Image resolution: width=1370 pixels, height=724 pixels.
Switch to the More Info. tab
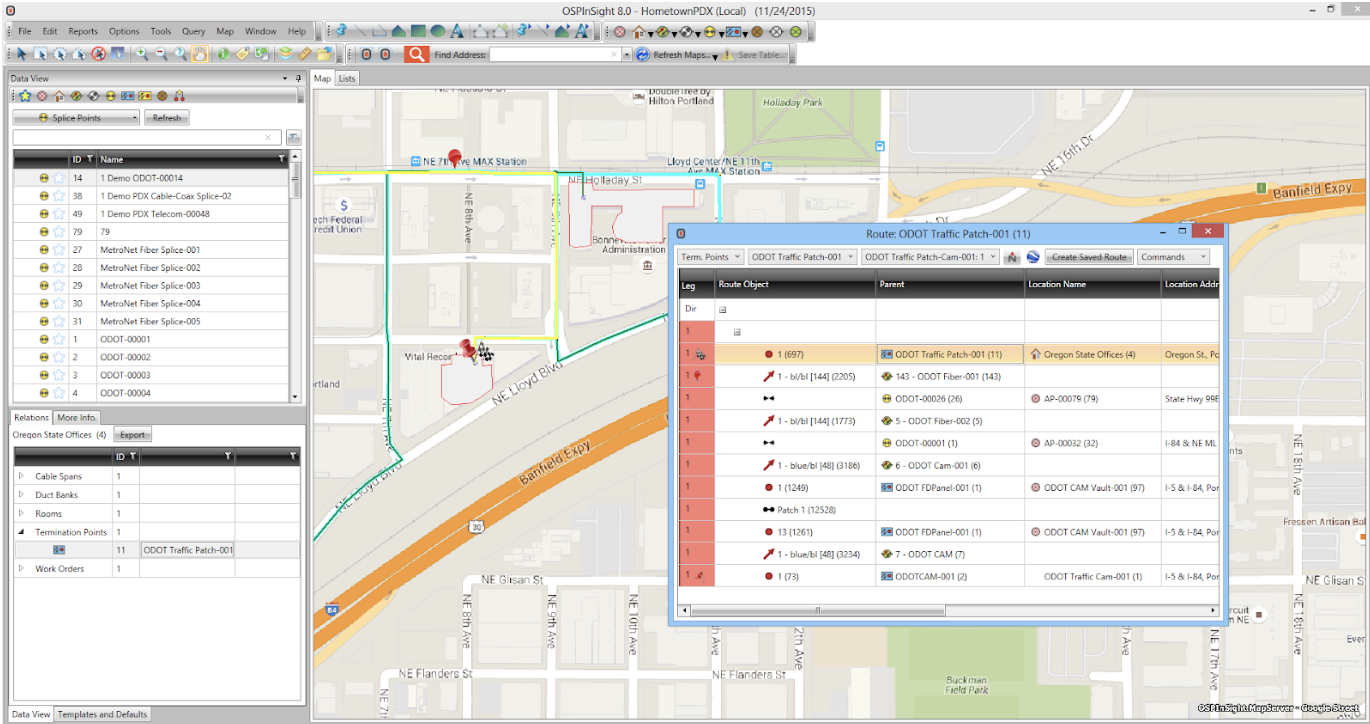[76, 417]
